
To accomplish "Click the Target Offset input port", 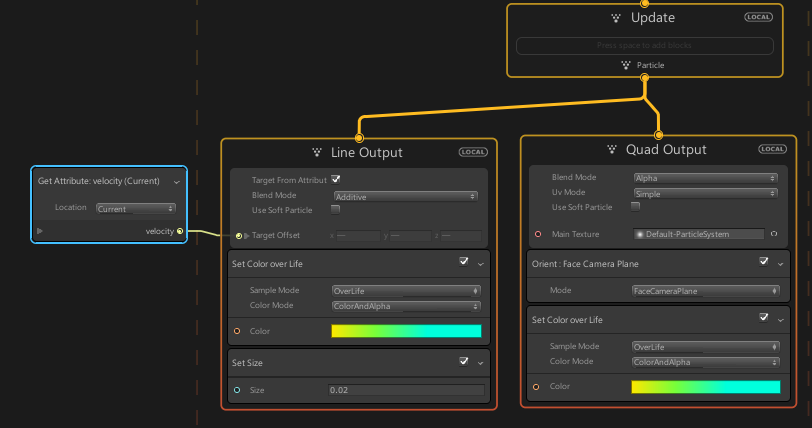I will click(x=239, y=236).
